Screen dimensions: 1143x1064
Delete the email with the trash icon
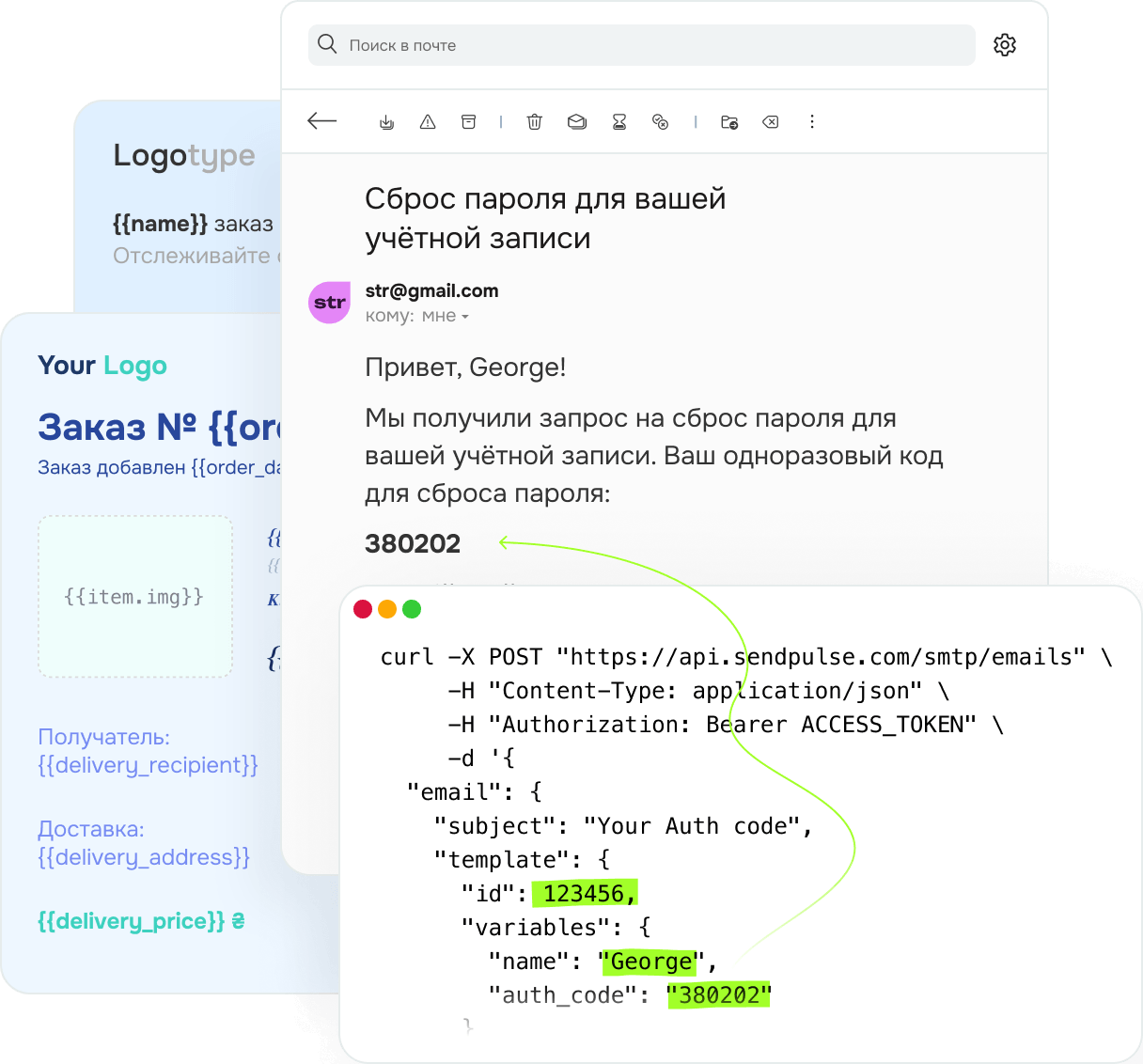pos(535,122)
